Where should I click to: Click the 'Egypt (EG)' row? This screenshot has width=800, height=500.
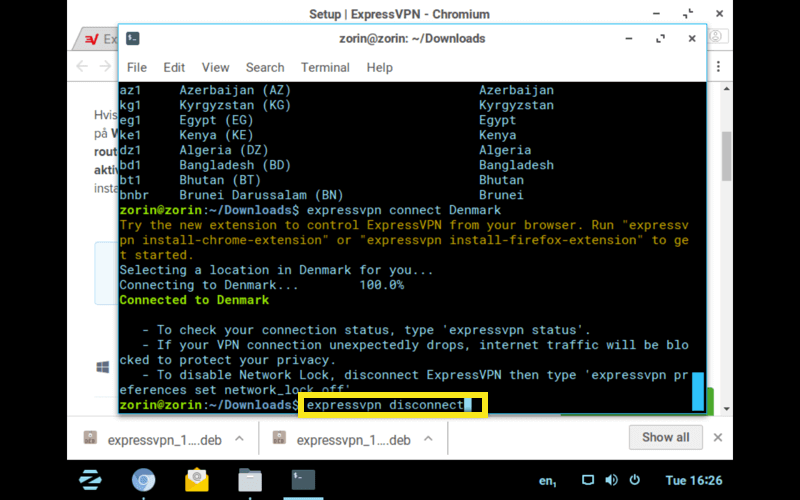point(318,120)
